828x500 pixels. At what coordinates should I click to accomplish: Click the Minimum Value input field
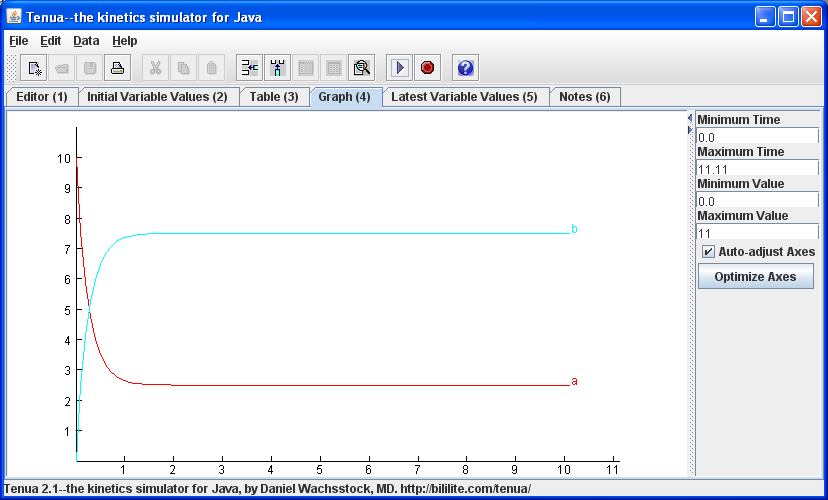click(x=757, y=201)
